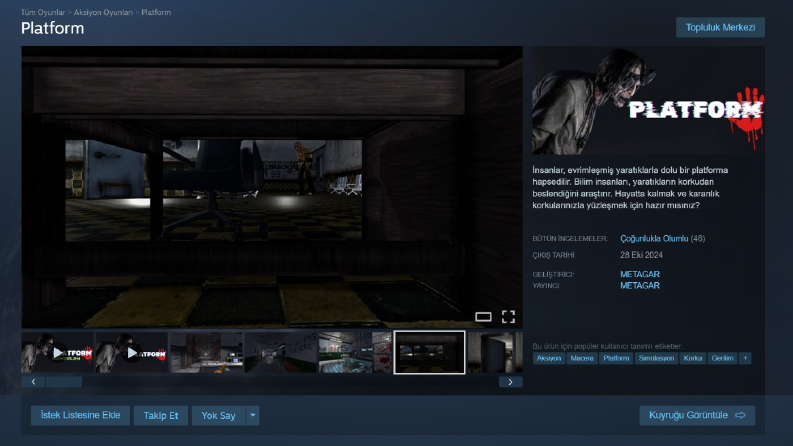This screenshot has height=446, width=793.
Task: Click the main screenshot display
Action: [x=272, y=187]
